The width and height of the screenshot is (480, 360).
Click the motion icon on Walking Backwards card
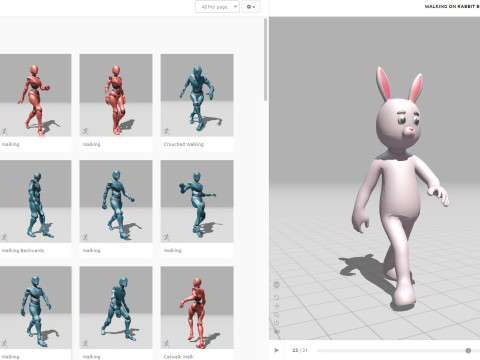pos(4,237)
